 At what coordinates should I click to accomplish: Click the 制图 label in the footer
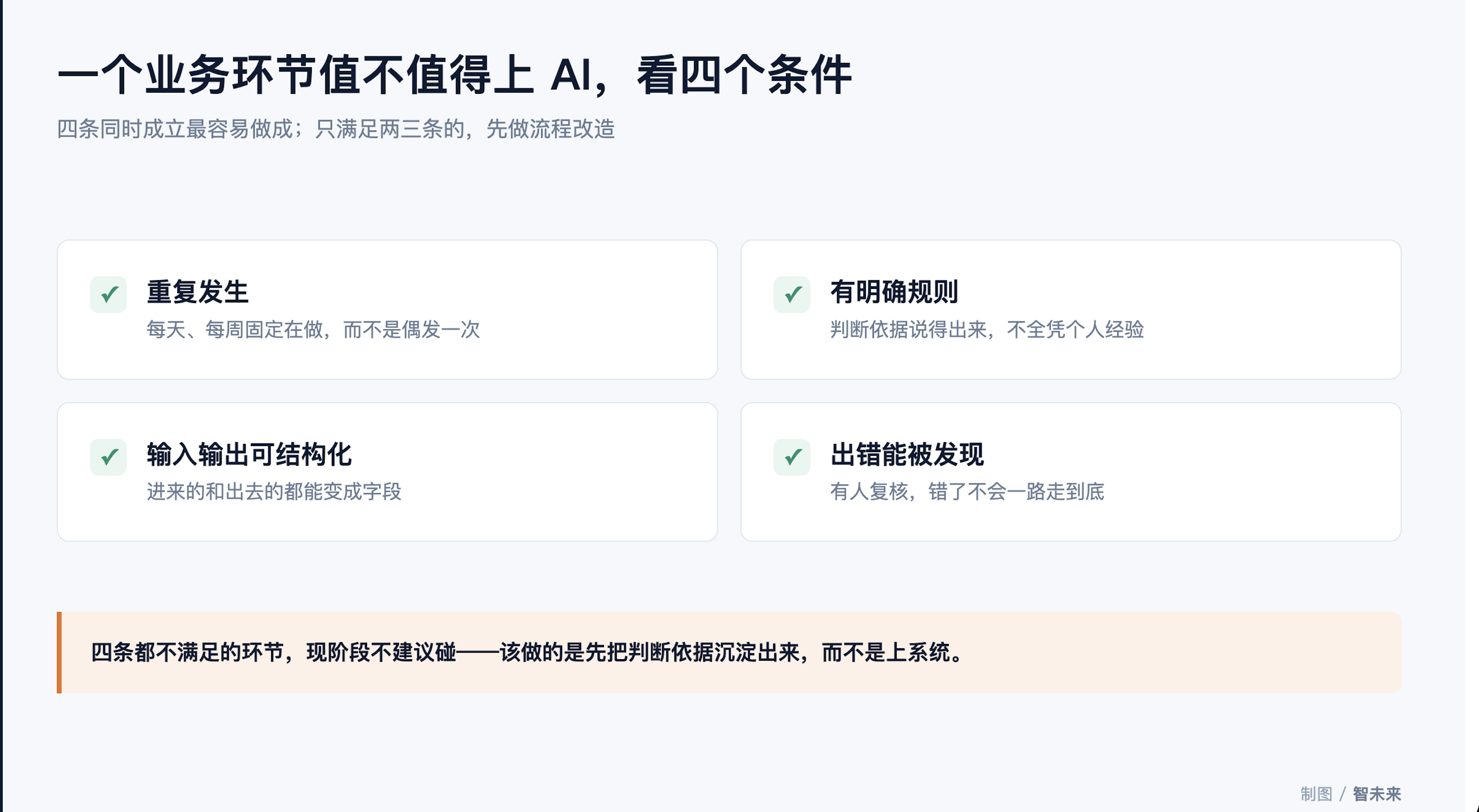(x=1316, y=794)
